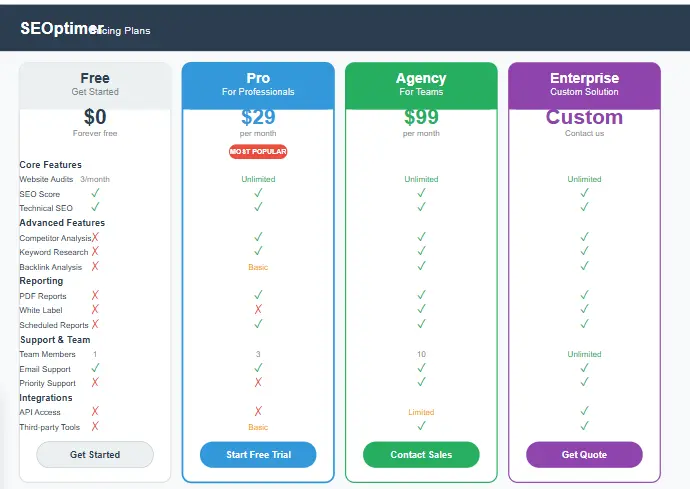Screen dimensions: 690x489
Task: Click the Contact Sales button
Action: click(421, 455)
